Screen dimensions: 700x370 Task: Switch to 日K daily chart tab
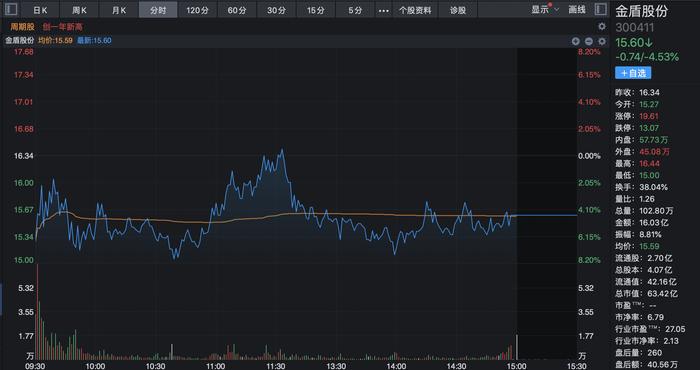point(40,10)
